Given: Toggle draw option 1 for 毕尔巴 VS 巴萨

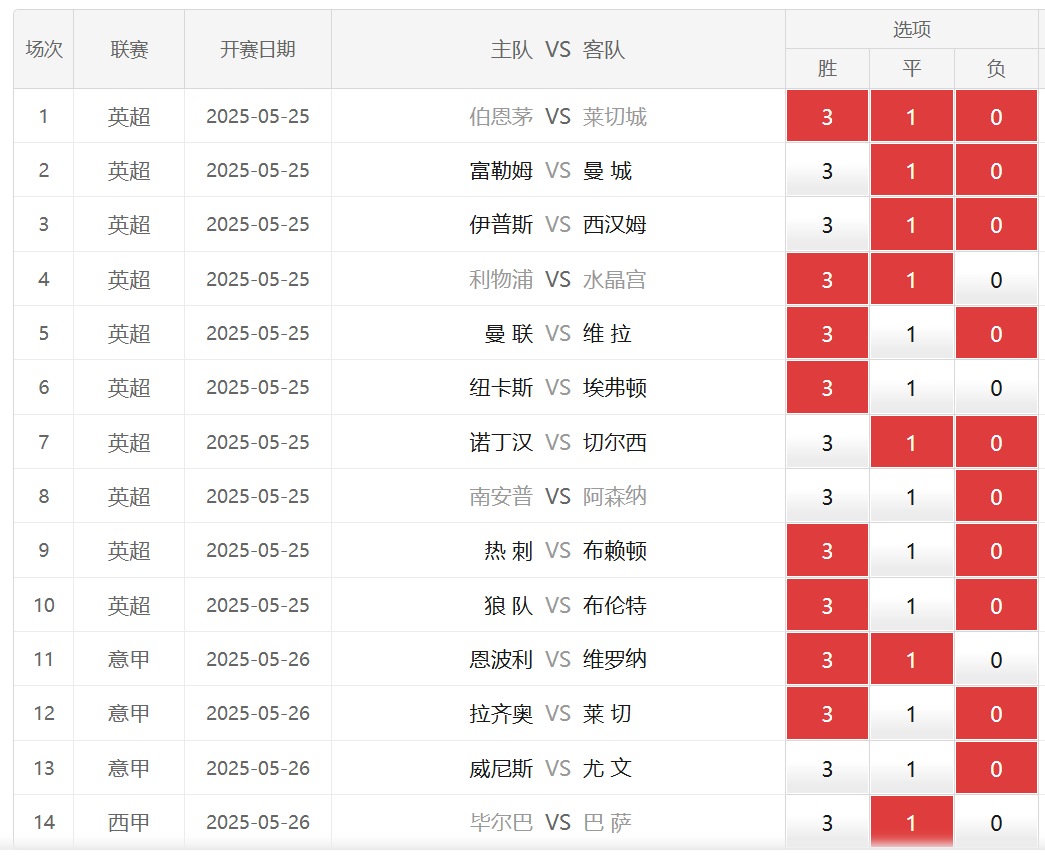Looking at the screenshot, I should (x=912, y=822).
